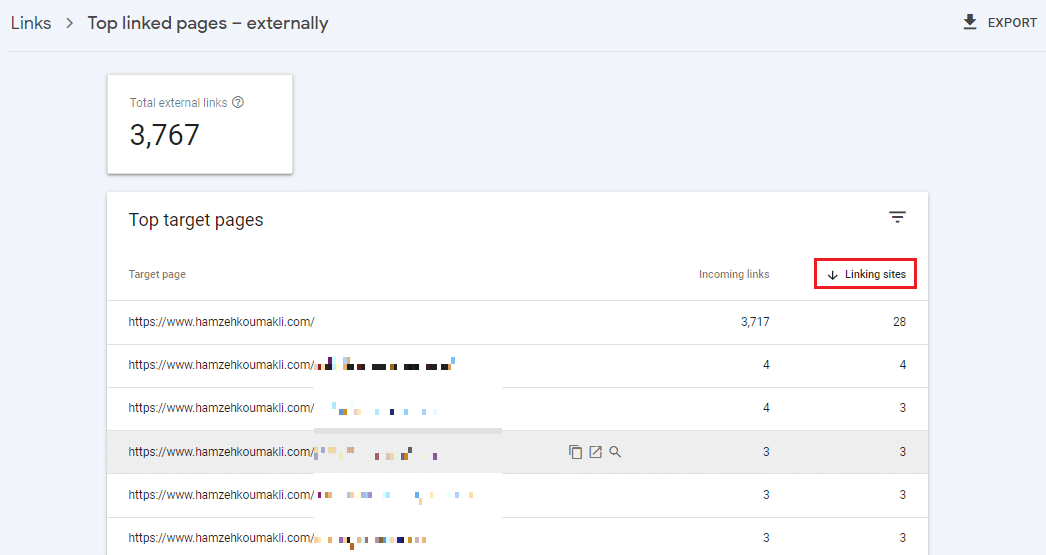The height and width of the screenshot is (555, 1046).
Task: Click the breadcrumb chevron separator
Action: (70, 22)
